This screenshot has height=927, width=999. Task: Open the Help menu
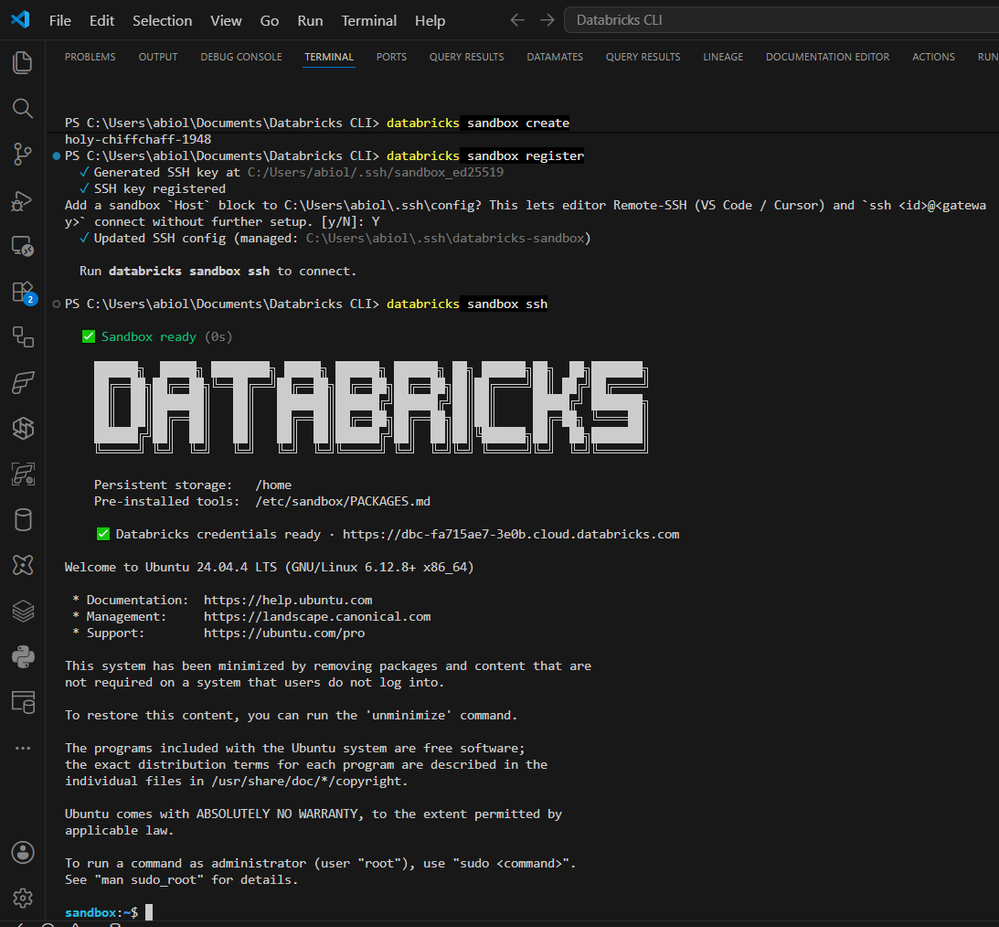click(x=430, y=20)
